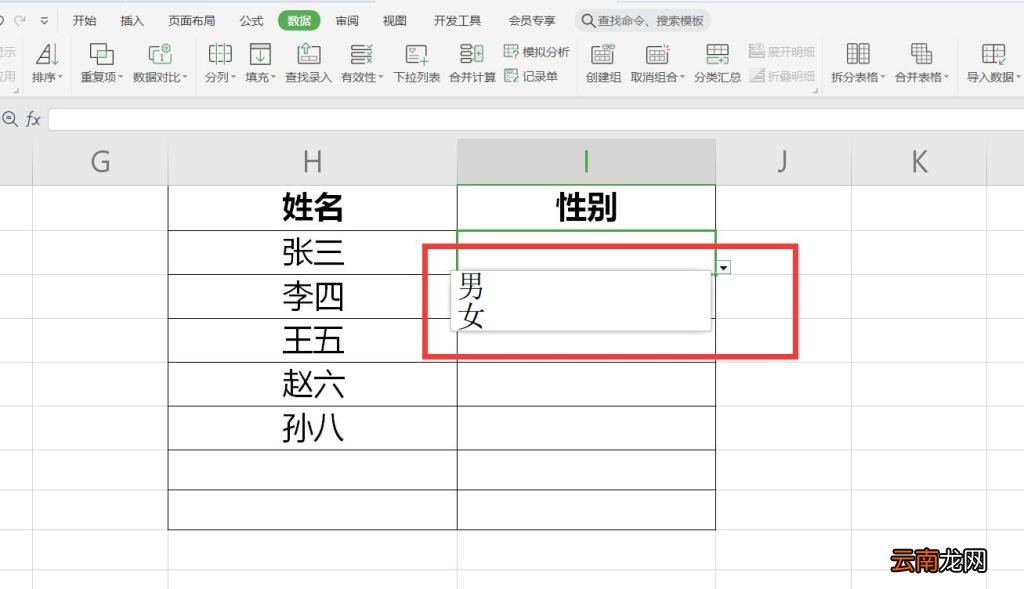Open the 审阅 tab
Viewport: 1024px width, 589px height.
pyautogui.click(x=347, y=21)
